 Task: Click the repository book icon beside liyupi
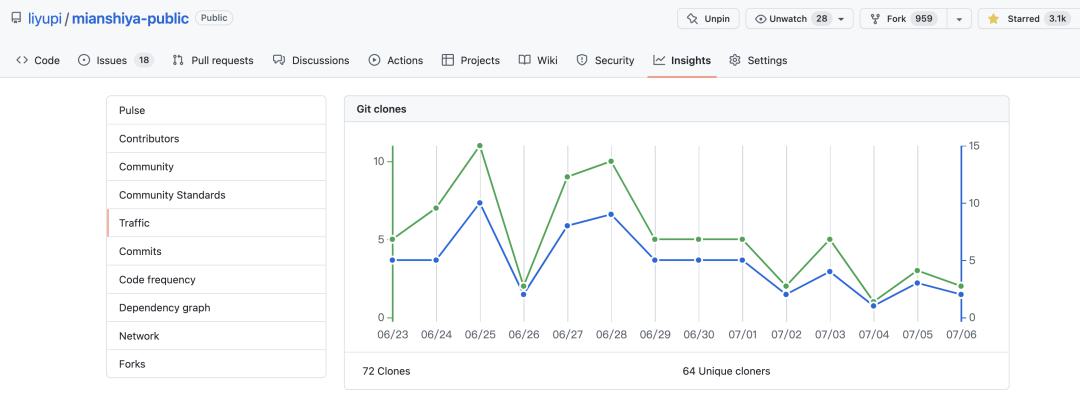tap(16, 19)
